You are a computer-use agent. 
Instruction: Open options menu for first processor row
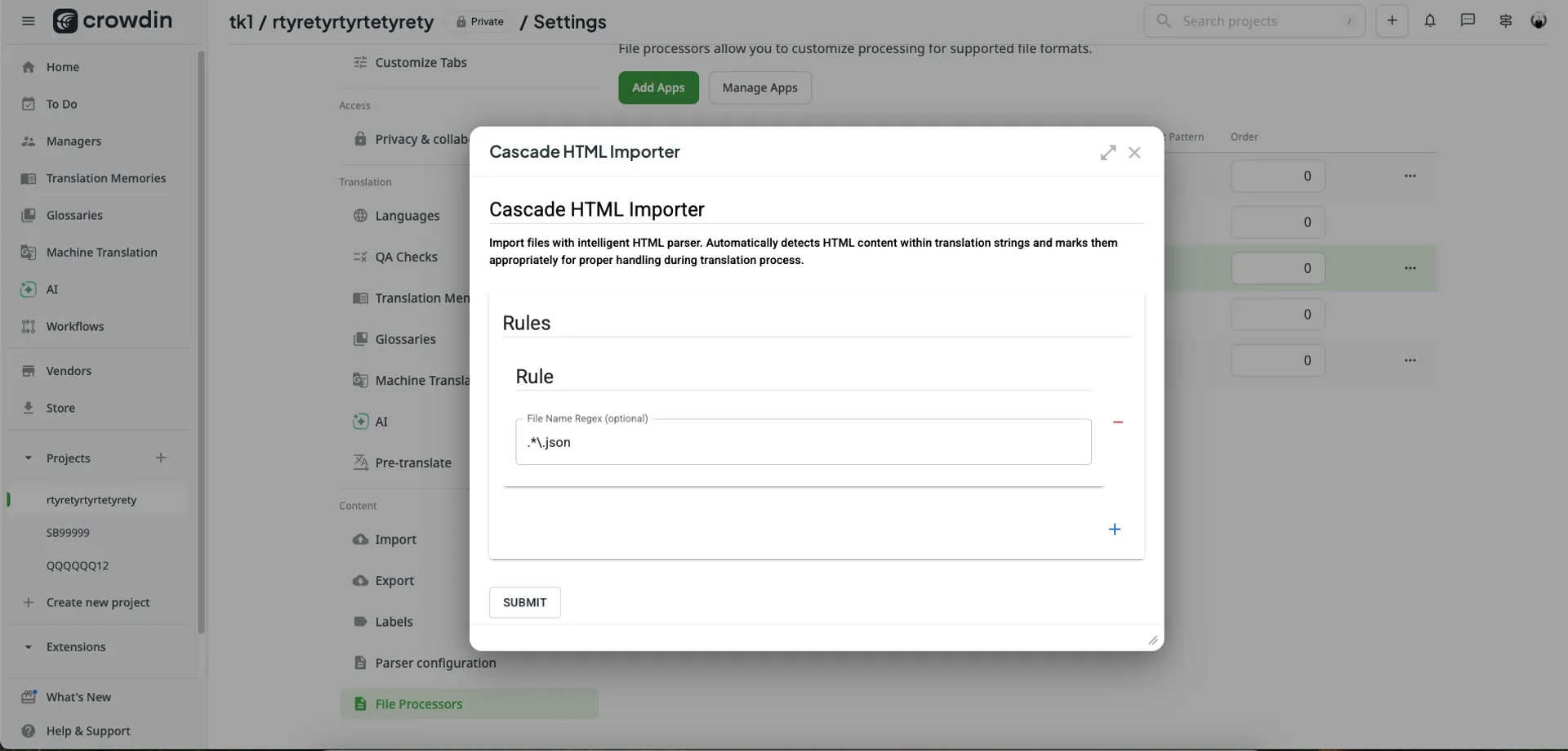pos(1410,176)
